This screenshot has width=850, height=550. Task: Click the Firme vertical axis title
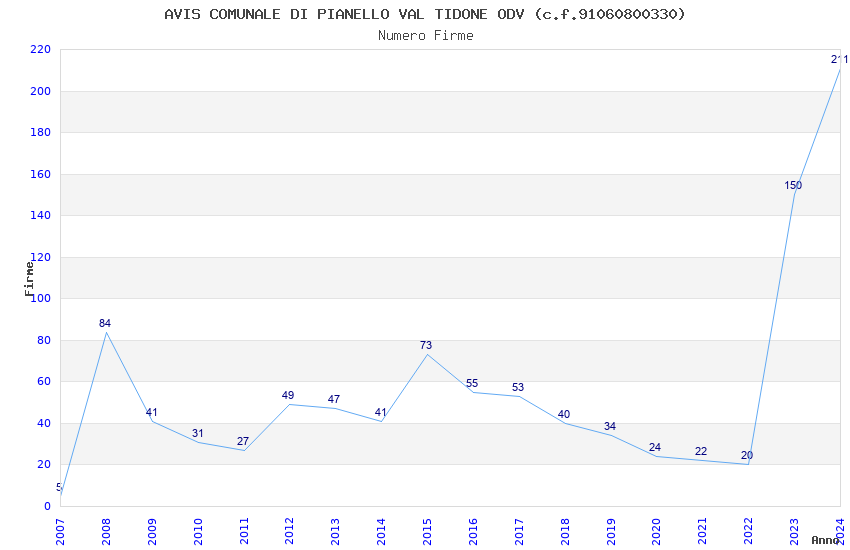coord(29,279)
